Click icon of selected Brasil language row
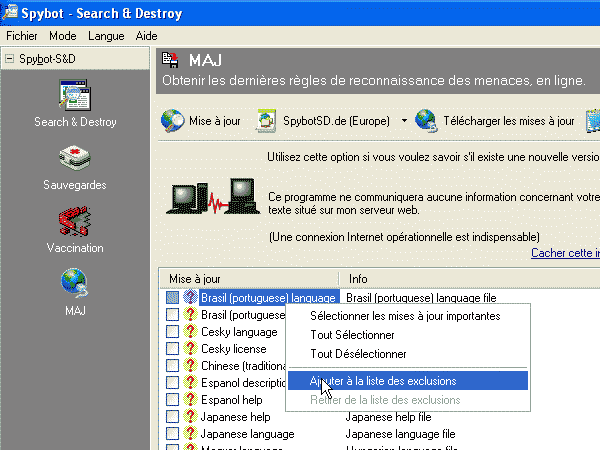Viewport: 600px width, 450px height. tap(190, 297)
